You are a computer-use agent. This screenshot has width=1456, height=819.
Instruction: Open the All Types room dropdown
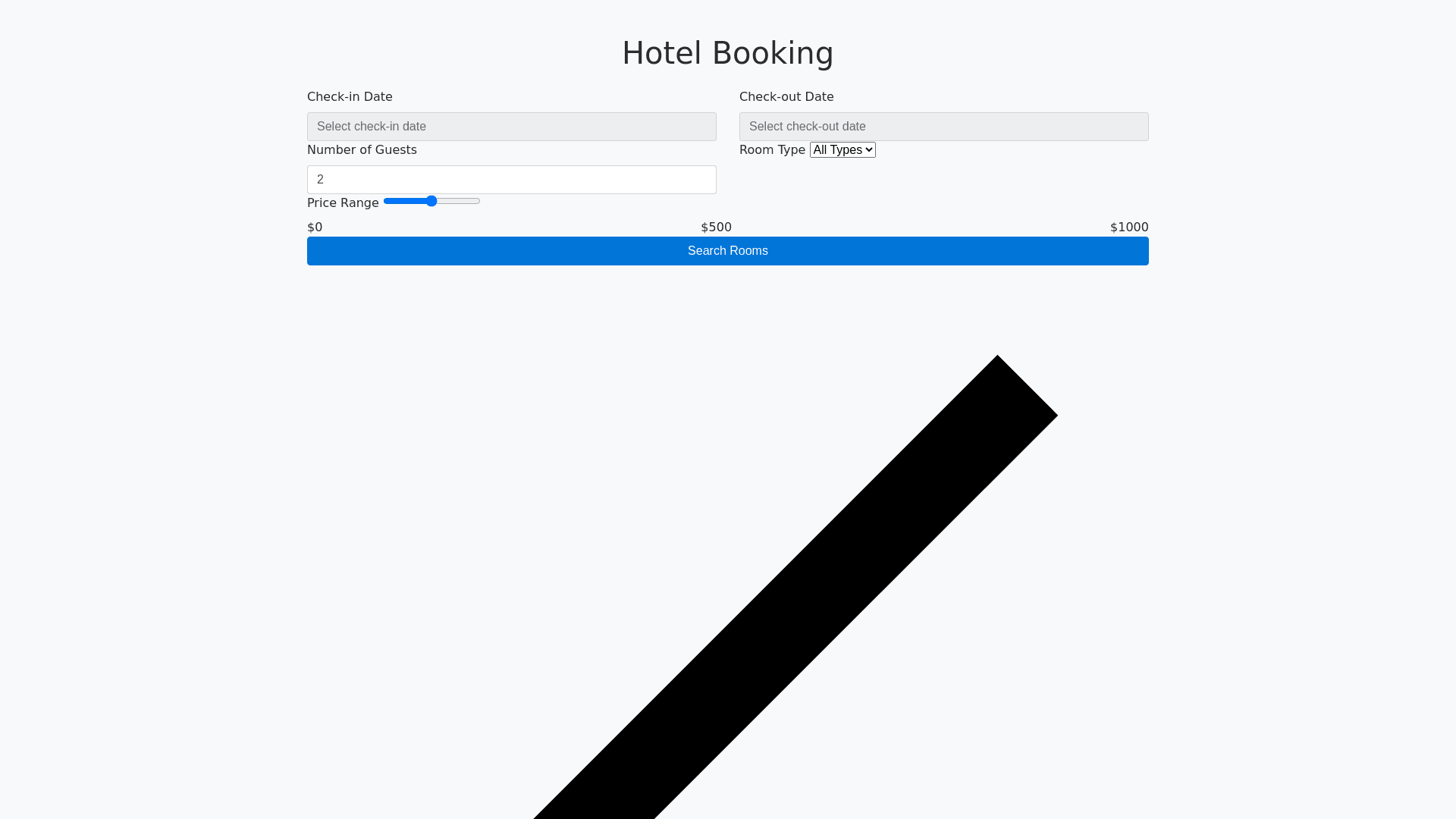tap(842, 150)
